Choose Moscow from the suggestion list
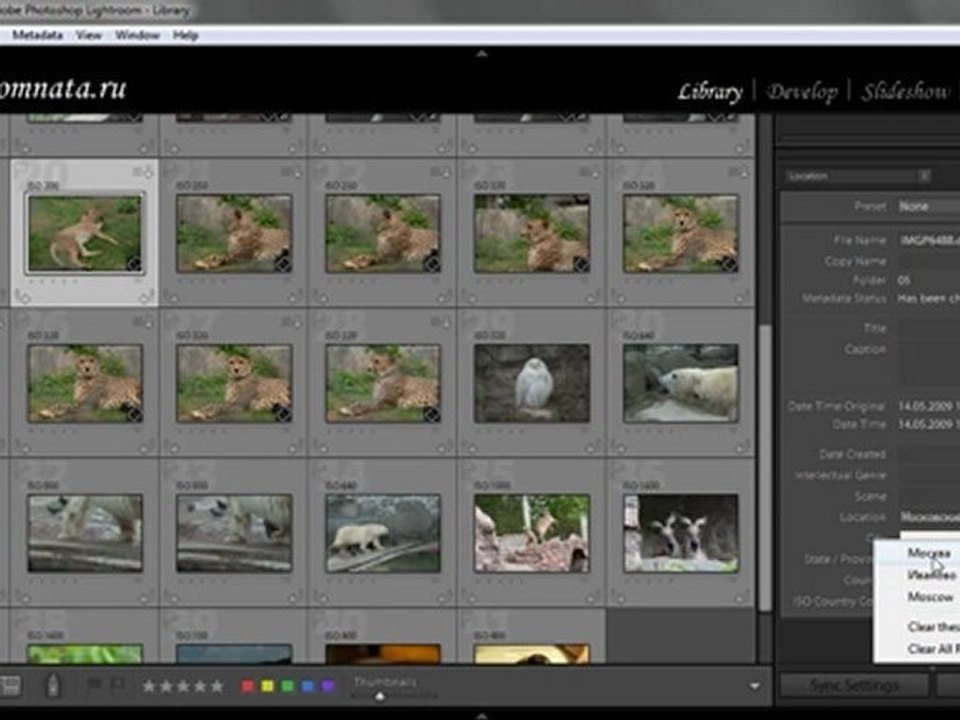 click(930, 597)
